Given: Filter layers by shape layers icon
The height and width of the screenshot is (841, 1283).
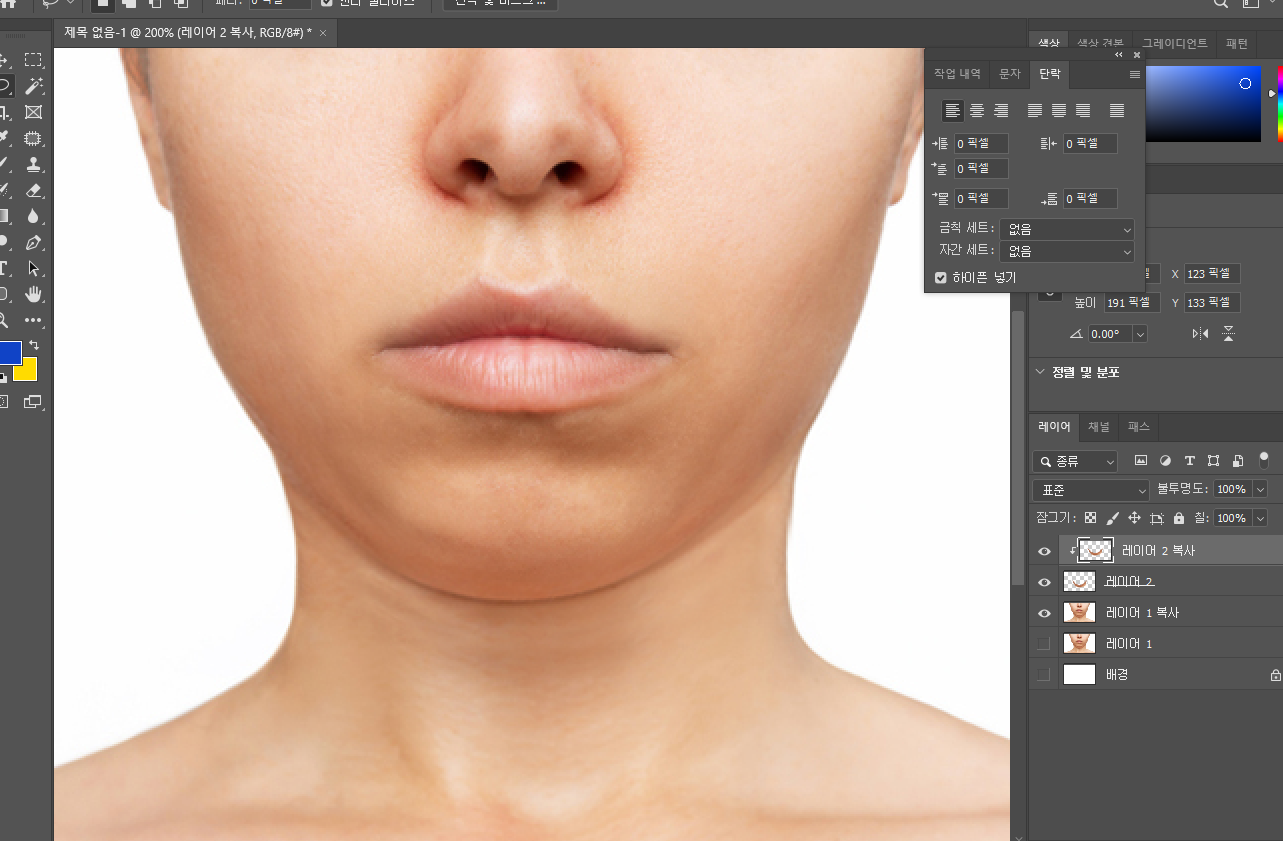Looking at the screenshot, I should (x=1213, y=461).
